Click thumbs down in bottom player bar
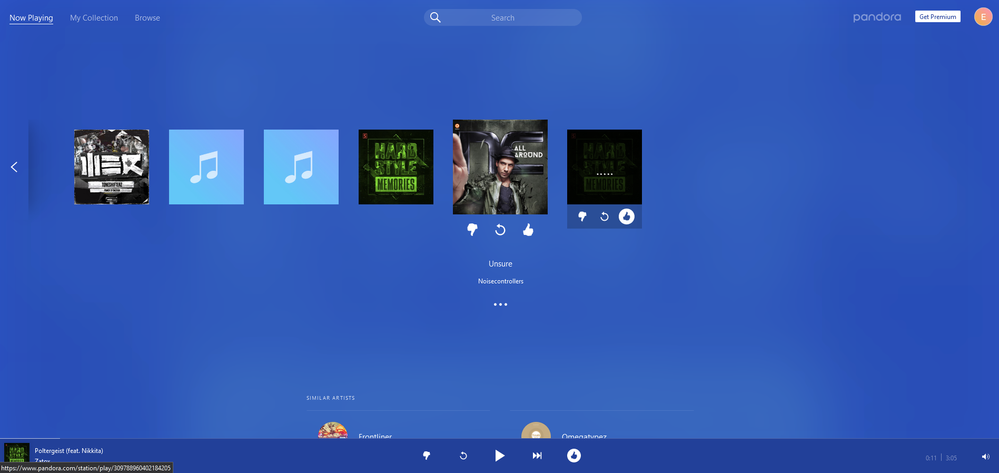Image resolution: width=999 pixels, height=473 pixels. pos(426,456)
